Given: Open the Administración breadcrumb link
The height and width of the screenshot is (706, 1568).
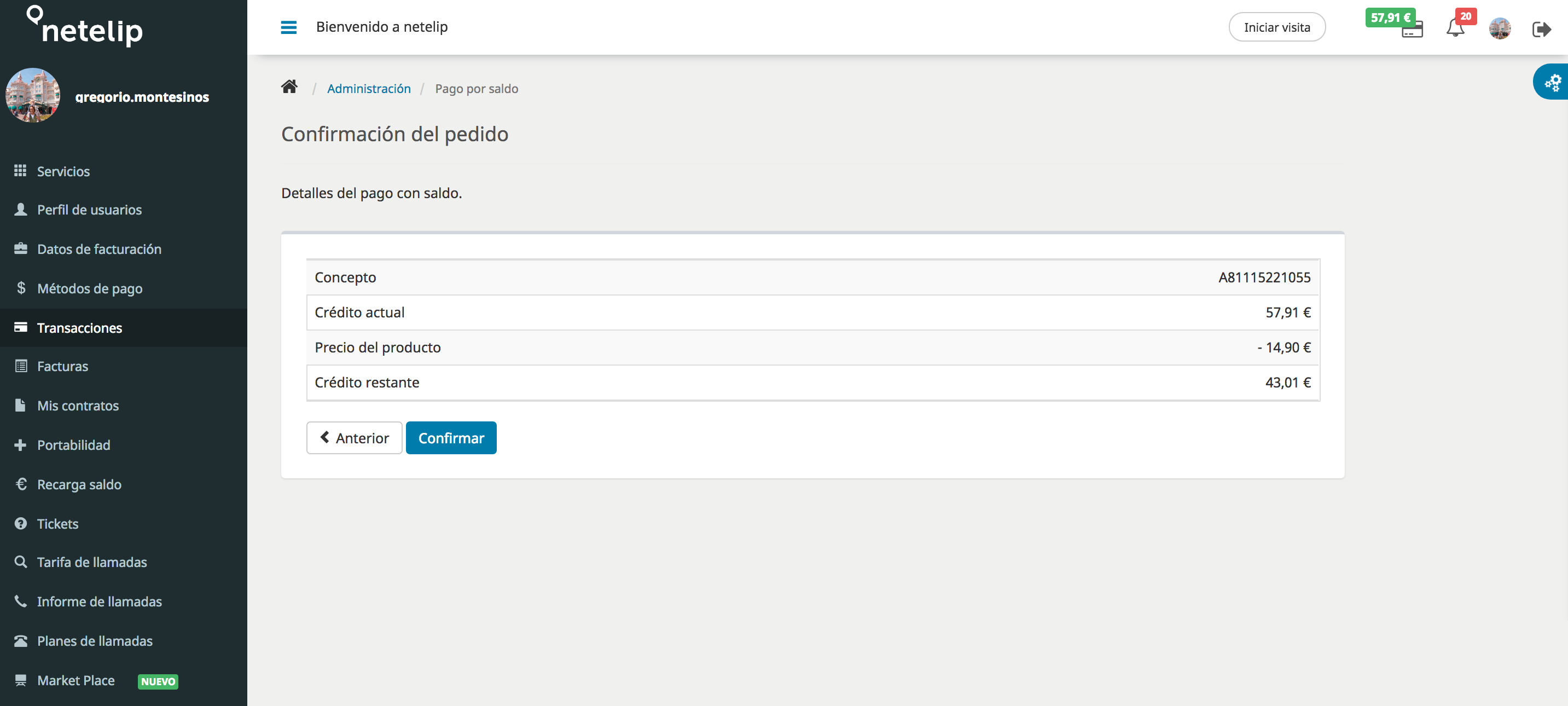Looking at the screenshot, I should point(369,88).
